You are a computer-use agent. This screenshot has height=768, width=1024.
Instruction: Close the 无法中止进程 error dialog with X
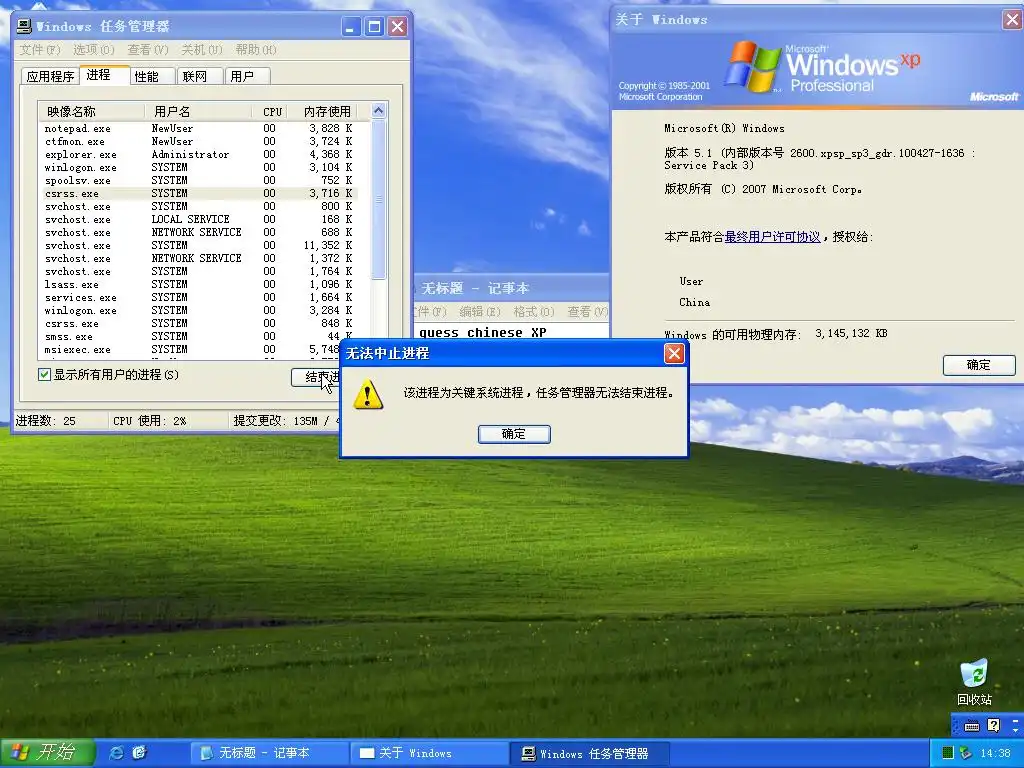674,353
